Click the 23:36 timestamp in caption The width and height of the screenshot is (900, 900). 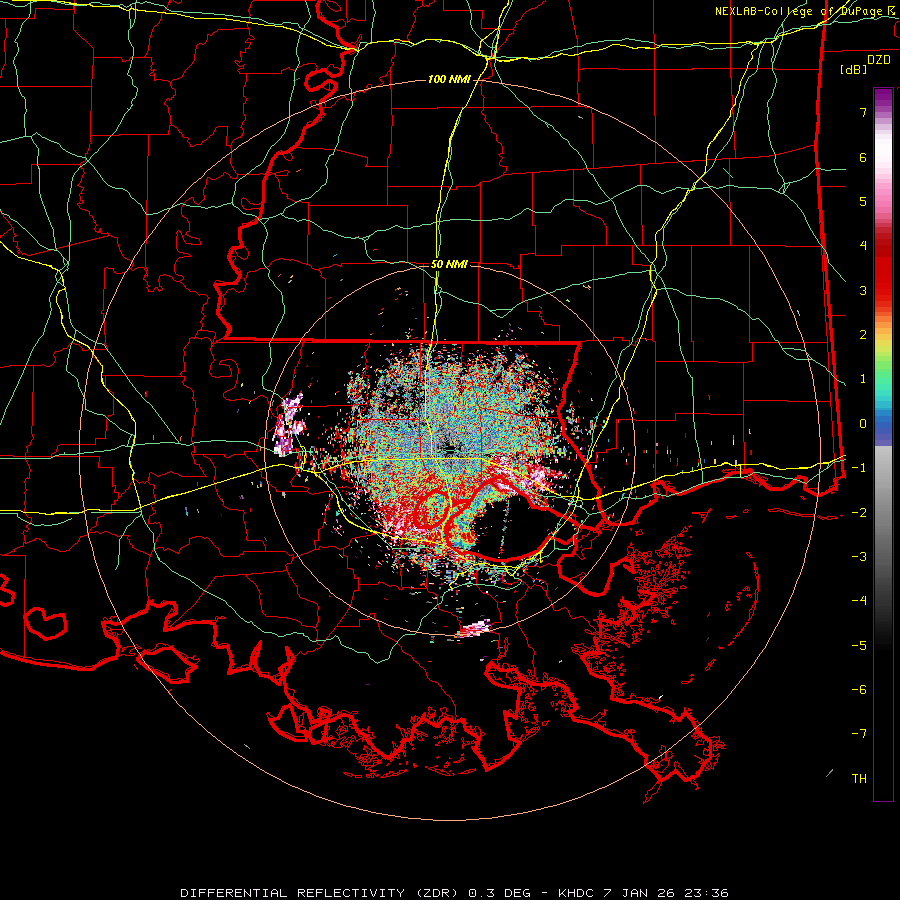[705, 893]
